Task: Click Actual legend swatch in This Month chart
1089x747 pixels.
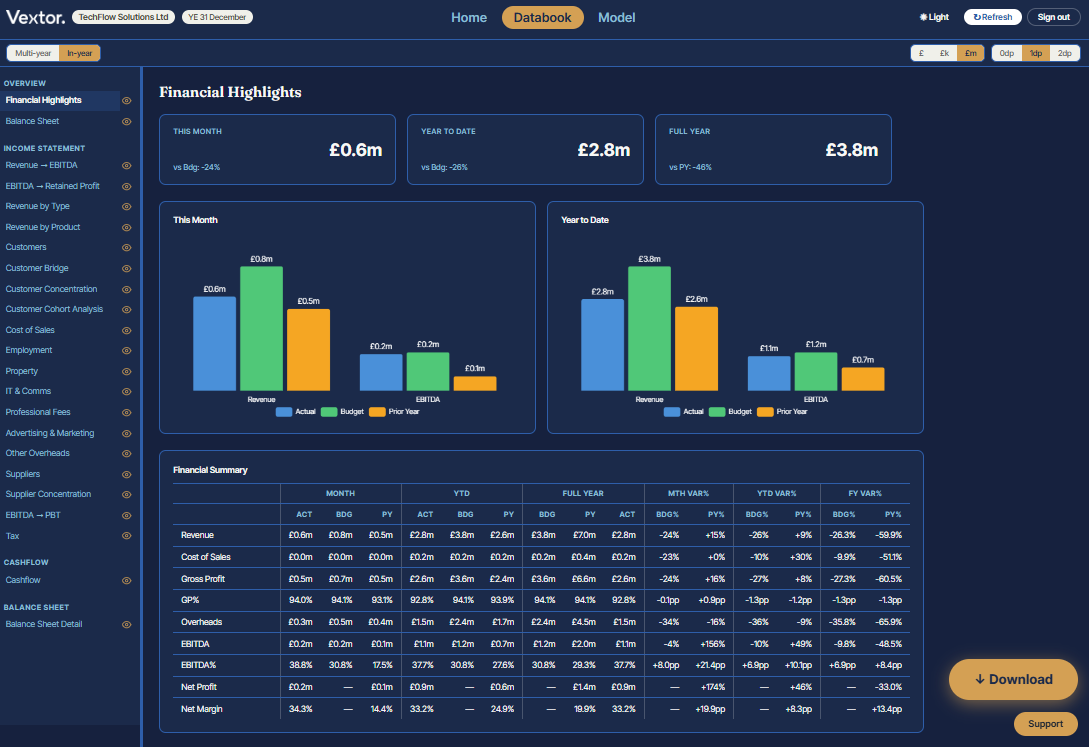Action: coord(283,412)
